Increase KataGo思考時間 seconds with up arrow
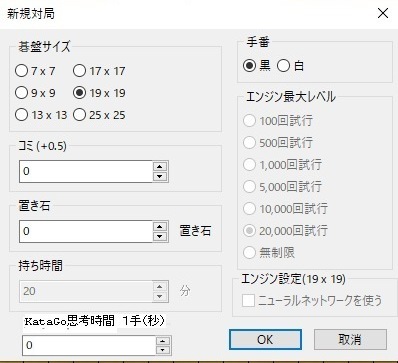The image size is (398, 363). tap(163, 341)
